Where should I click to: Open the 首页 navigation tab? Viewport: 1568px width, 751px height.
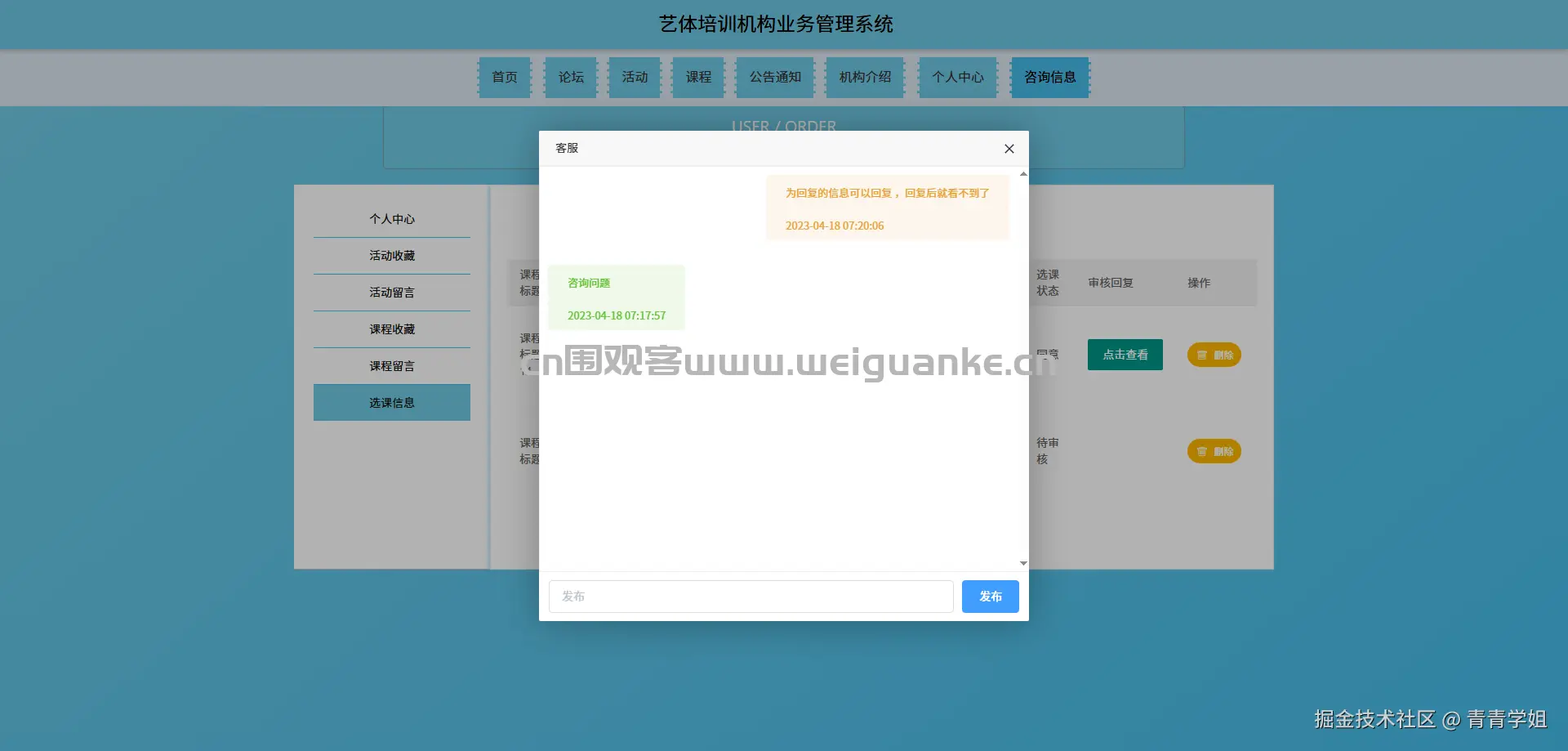(x=505, y=77)
